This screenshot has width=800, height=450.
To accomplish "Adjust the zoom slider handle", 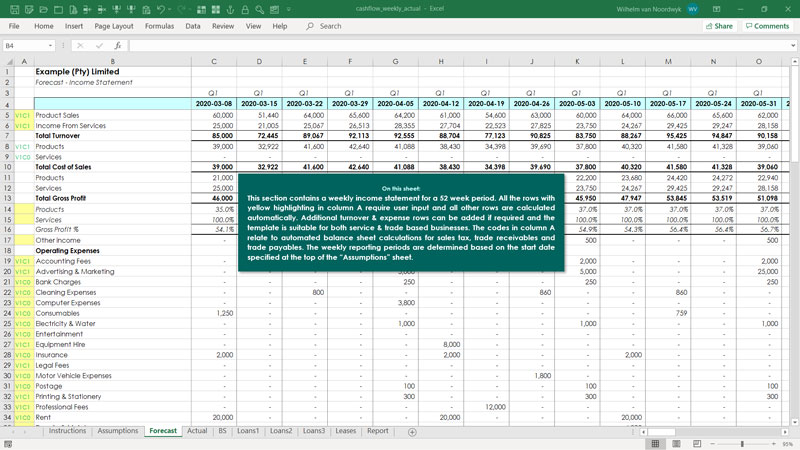I will click(x=742, y=444).
